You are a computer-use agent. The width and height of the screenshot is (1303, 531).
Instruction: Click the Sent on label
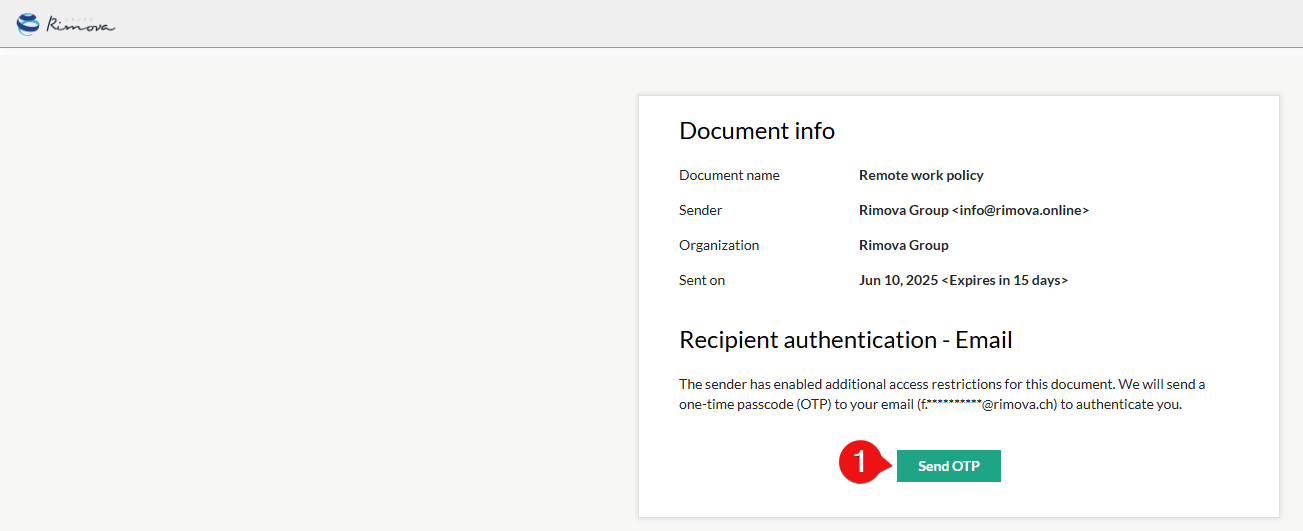click(702, 280)
